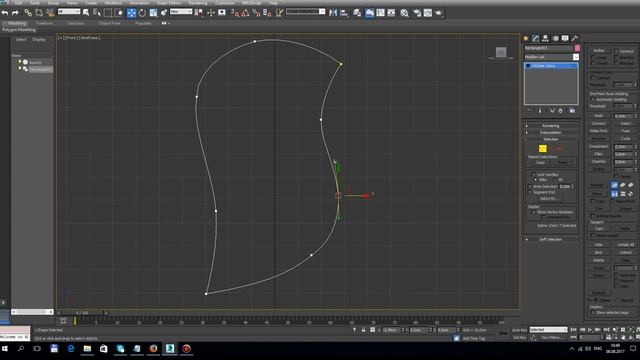Switch to the Populate ribbon tab
The height and width of the screenshot is (360, 640).
click(143, 23)
